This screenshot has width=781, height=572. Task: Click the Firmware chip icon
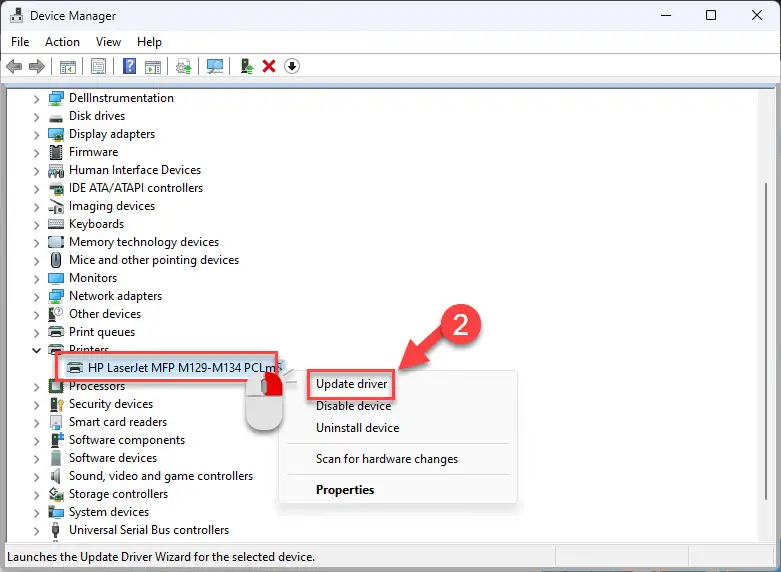click(x=56, y=152)
